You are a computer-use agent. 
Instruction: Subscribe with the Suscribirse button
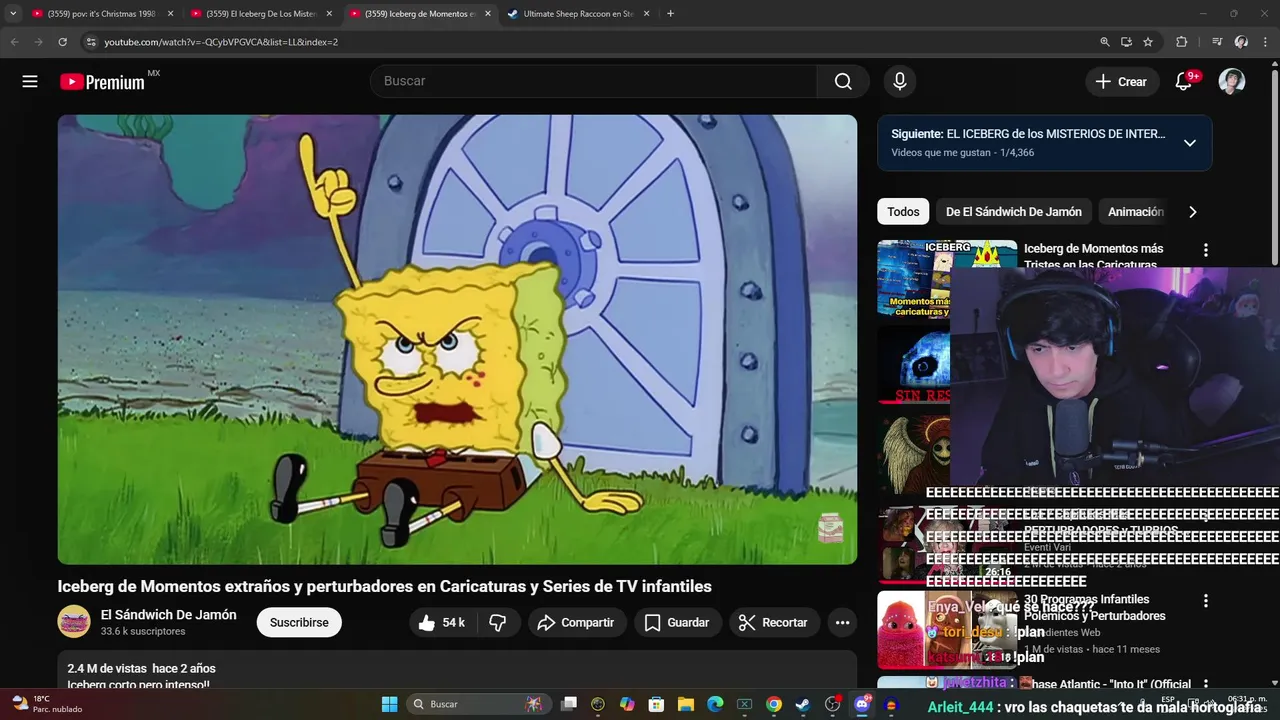coord(299,623)
